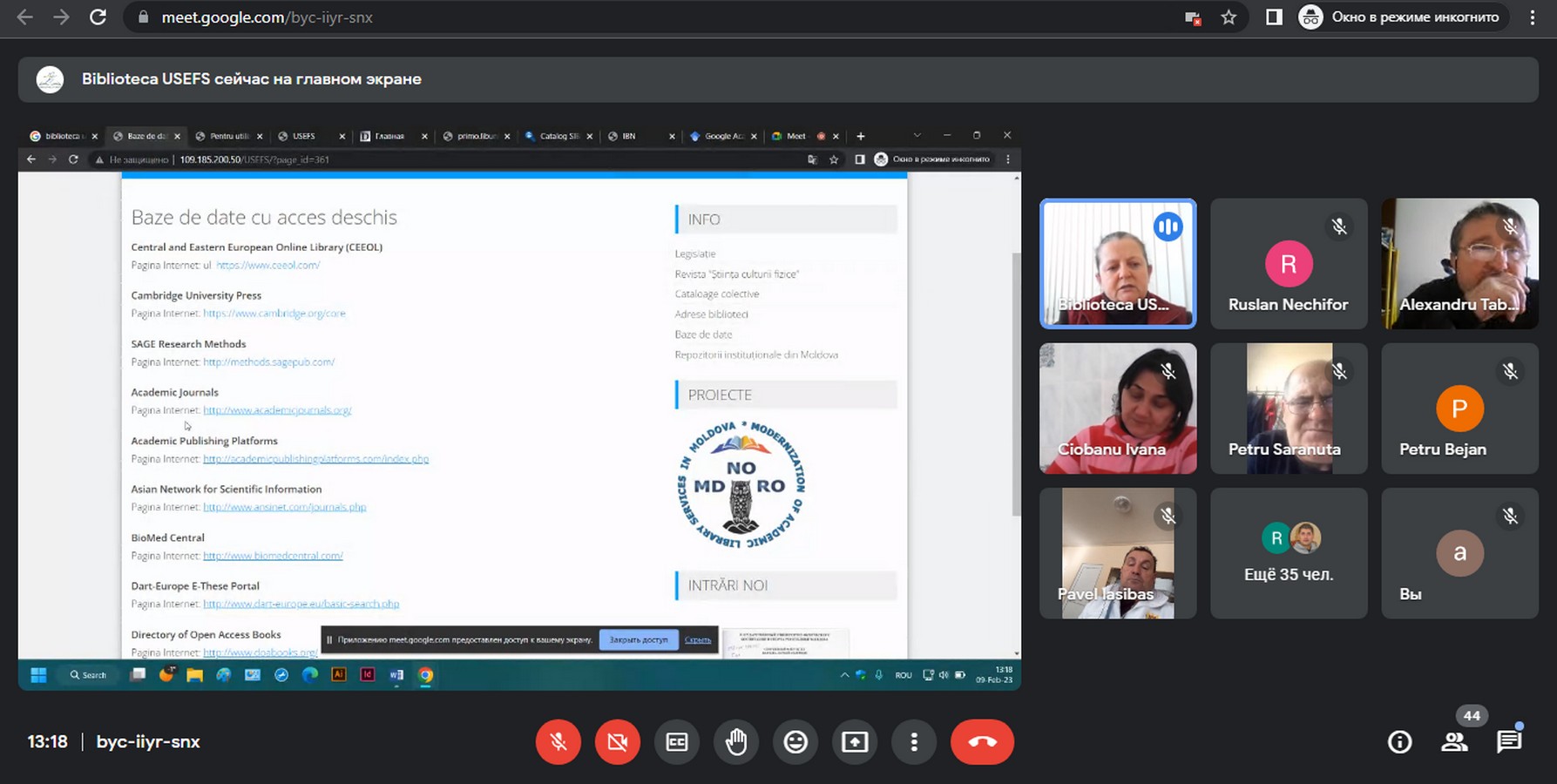
Task: View site information lock icon
Action: point(142,17)
